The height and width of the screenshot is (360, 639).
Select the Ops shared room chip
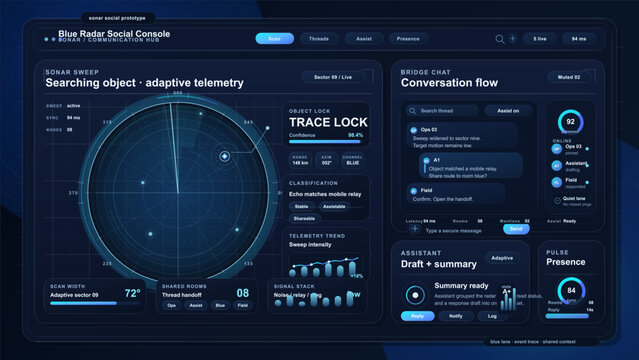172,305
